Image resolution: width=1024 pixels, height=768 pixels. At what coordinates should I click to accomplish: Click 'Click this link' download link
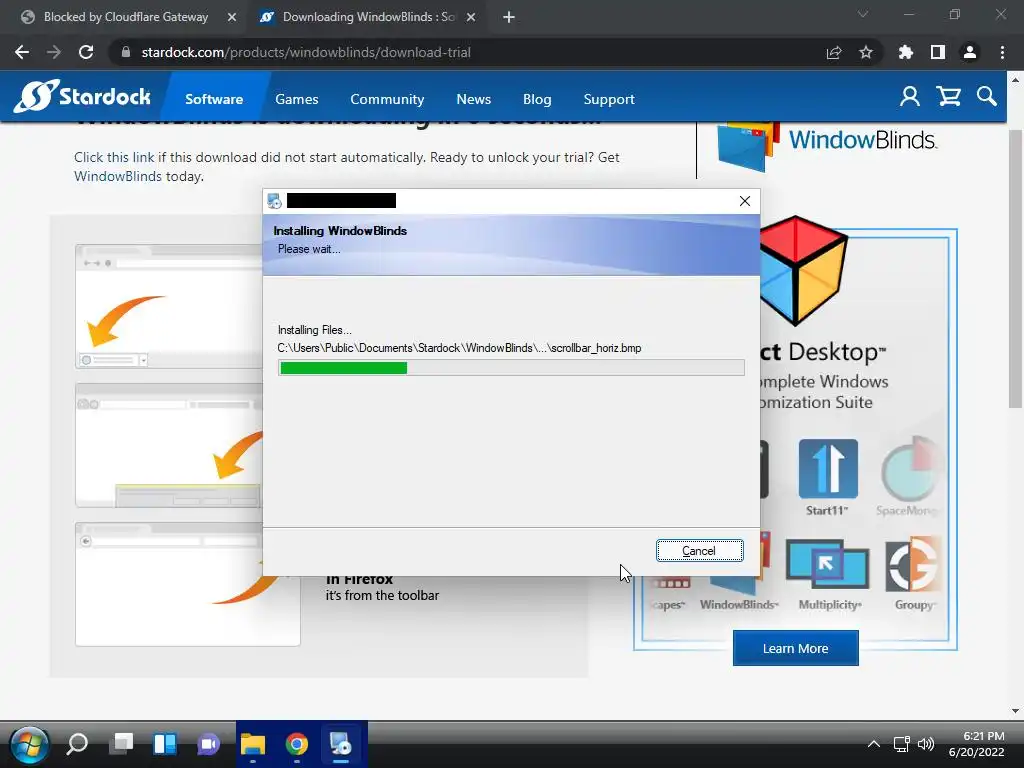click(x=114, y=157)
